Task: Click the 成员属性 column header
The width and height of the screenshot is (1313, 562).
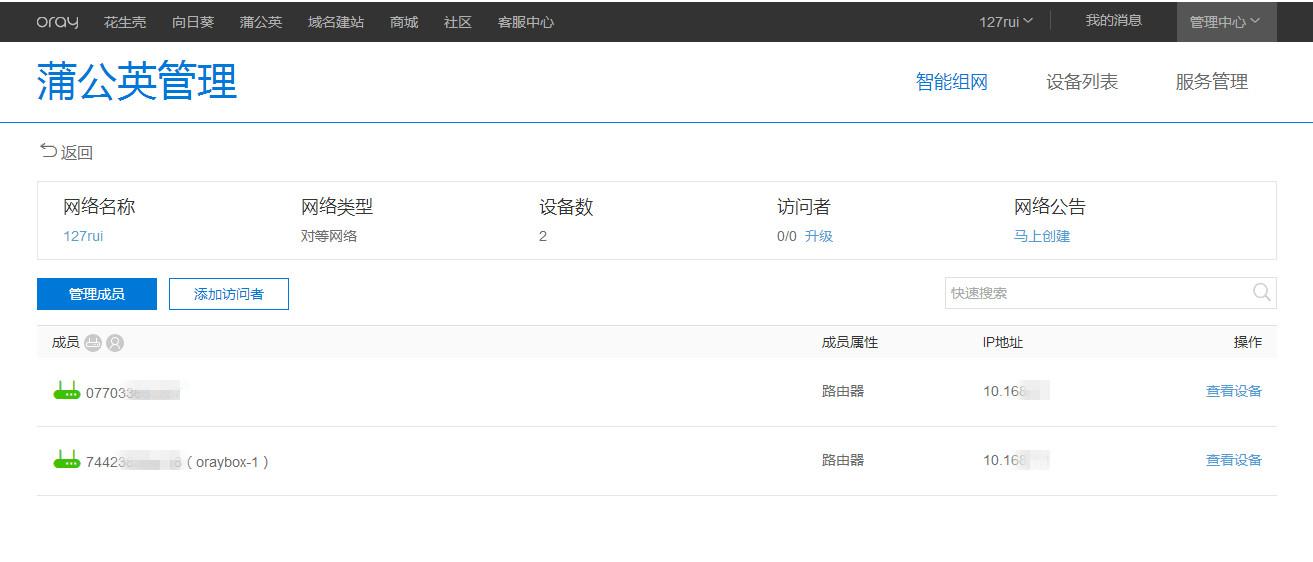Action: point(850,342)
